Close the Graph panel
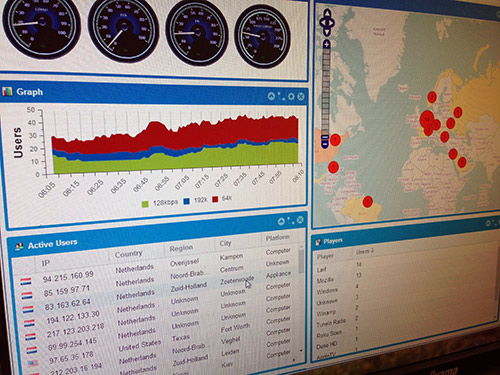Image resolution: width=500 pixels, height=375 pixels. 301,97
